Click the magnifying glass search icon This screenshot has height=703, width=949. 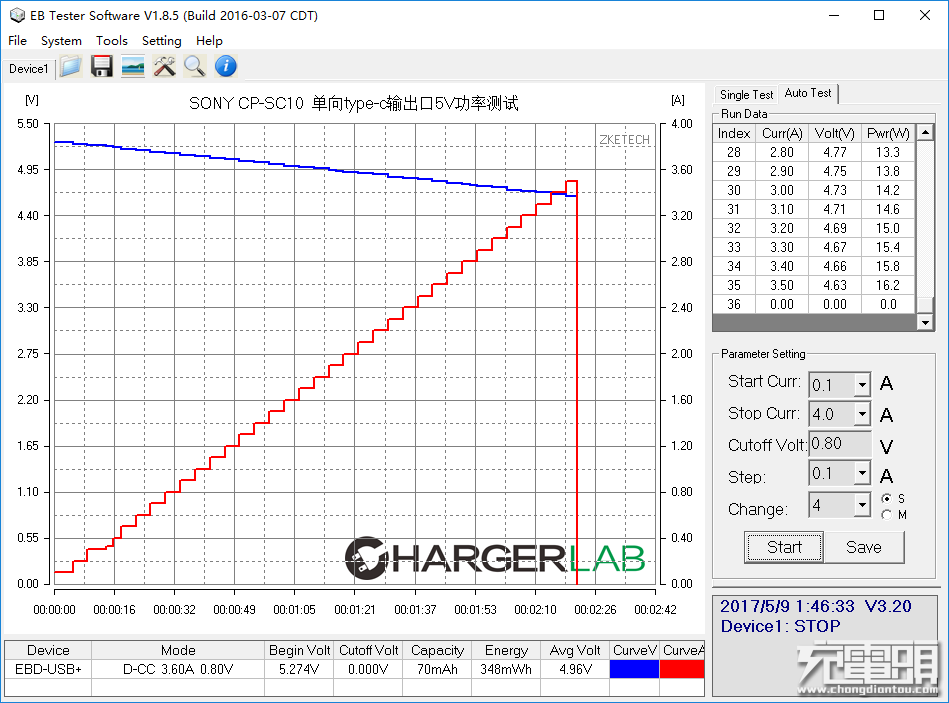[195, 67]
